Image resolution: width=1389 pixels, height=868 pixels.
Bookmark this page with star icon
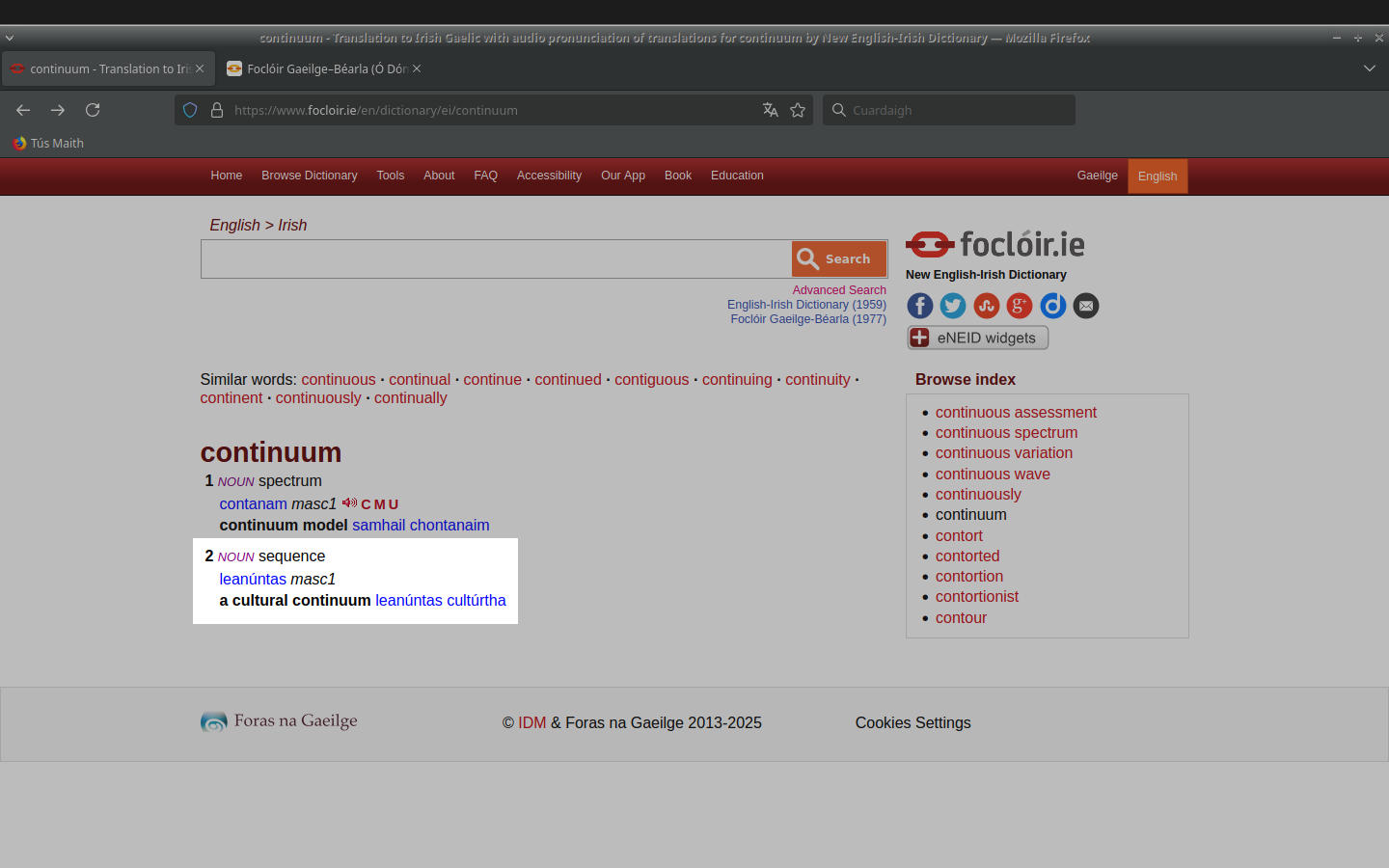pos(798,110)
